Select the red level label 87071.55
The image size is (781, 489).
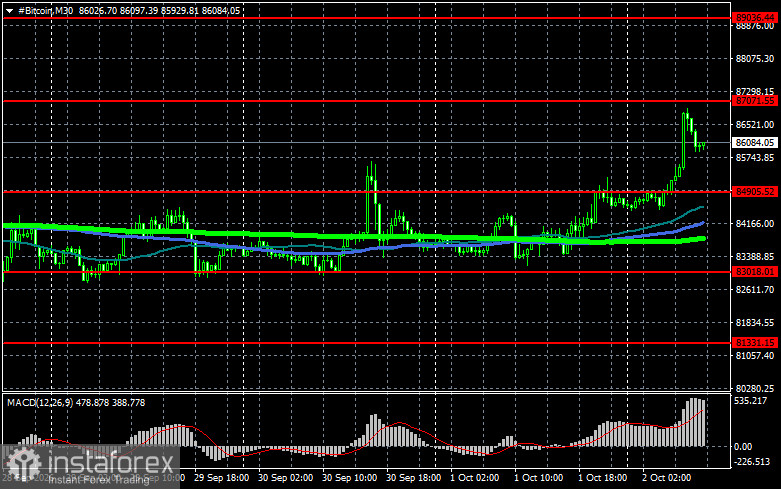click(755, 101)
